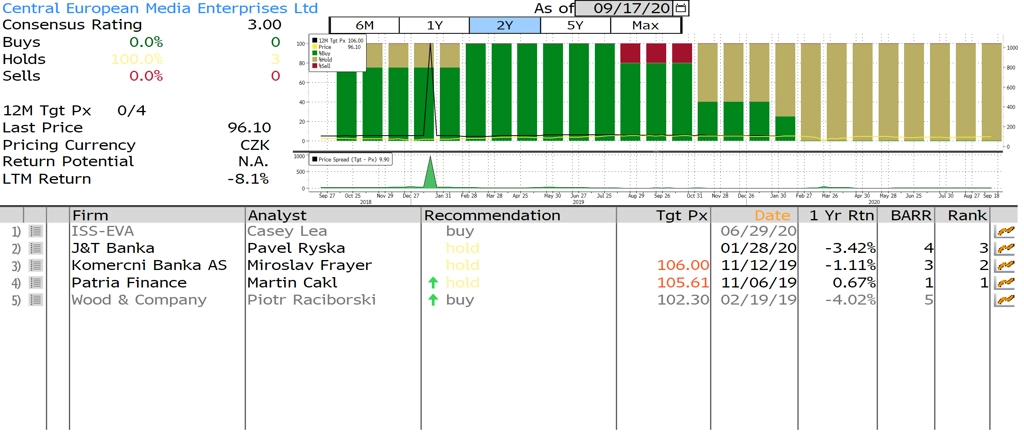1024x435 pixels.
Task: Click the 1 Yr Rtn value -3.42%
Action: [848, 248]
